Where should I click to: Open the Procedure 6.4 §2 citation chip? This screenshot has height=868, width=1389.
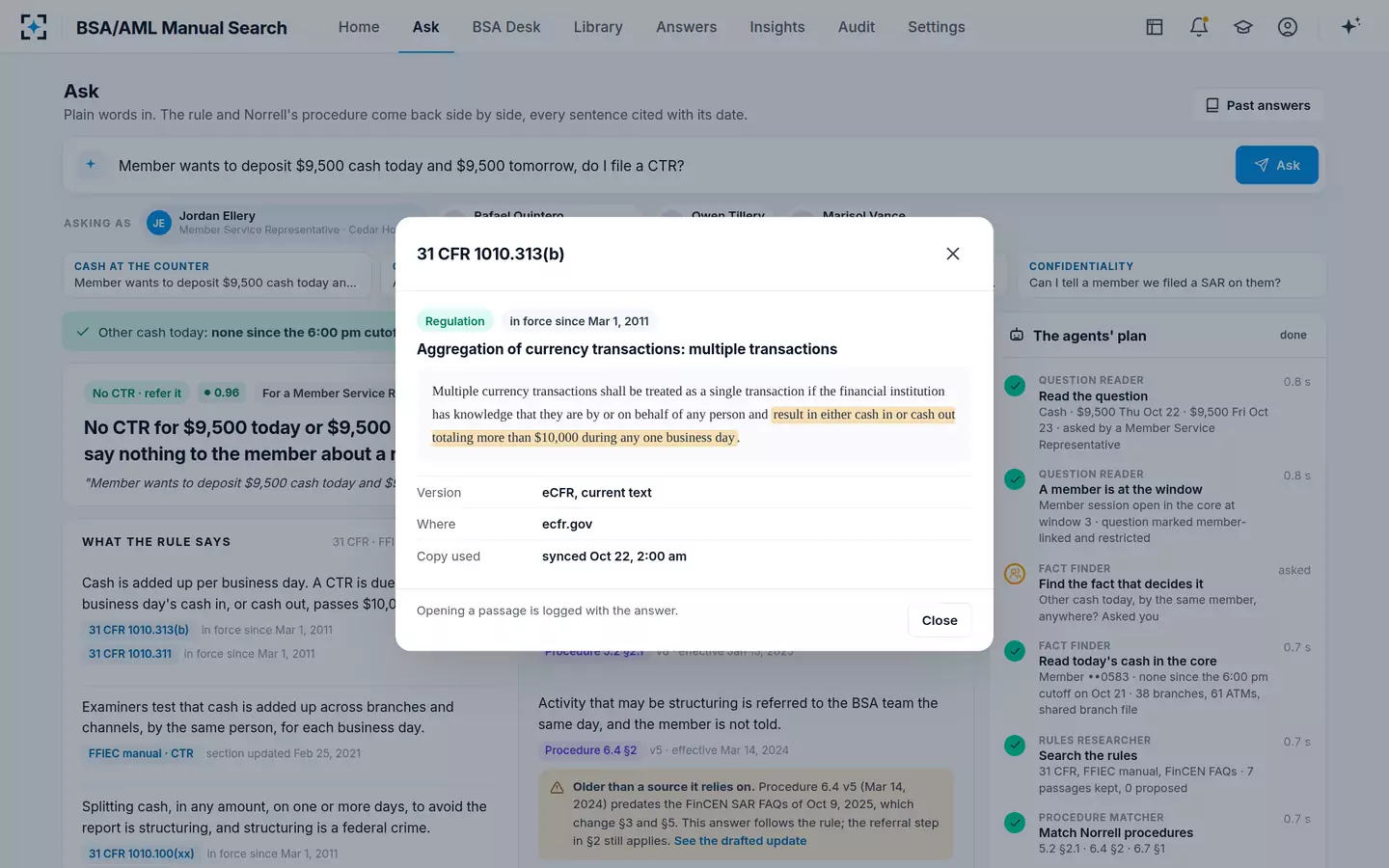point(590,750)
